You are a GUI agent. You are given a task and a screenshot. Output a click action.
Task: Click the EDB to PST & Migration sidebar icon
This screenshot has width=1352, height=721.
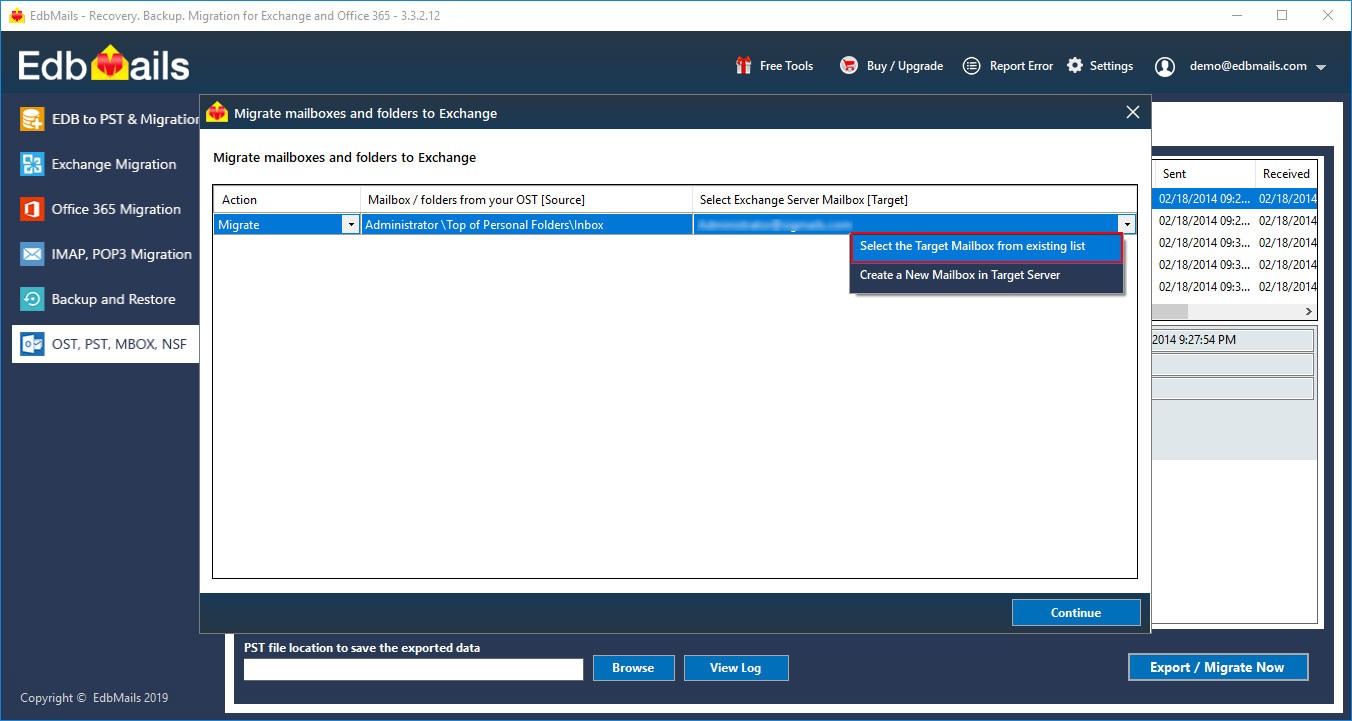[33, 119]
